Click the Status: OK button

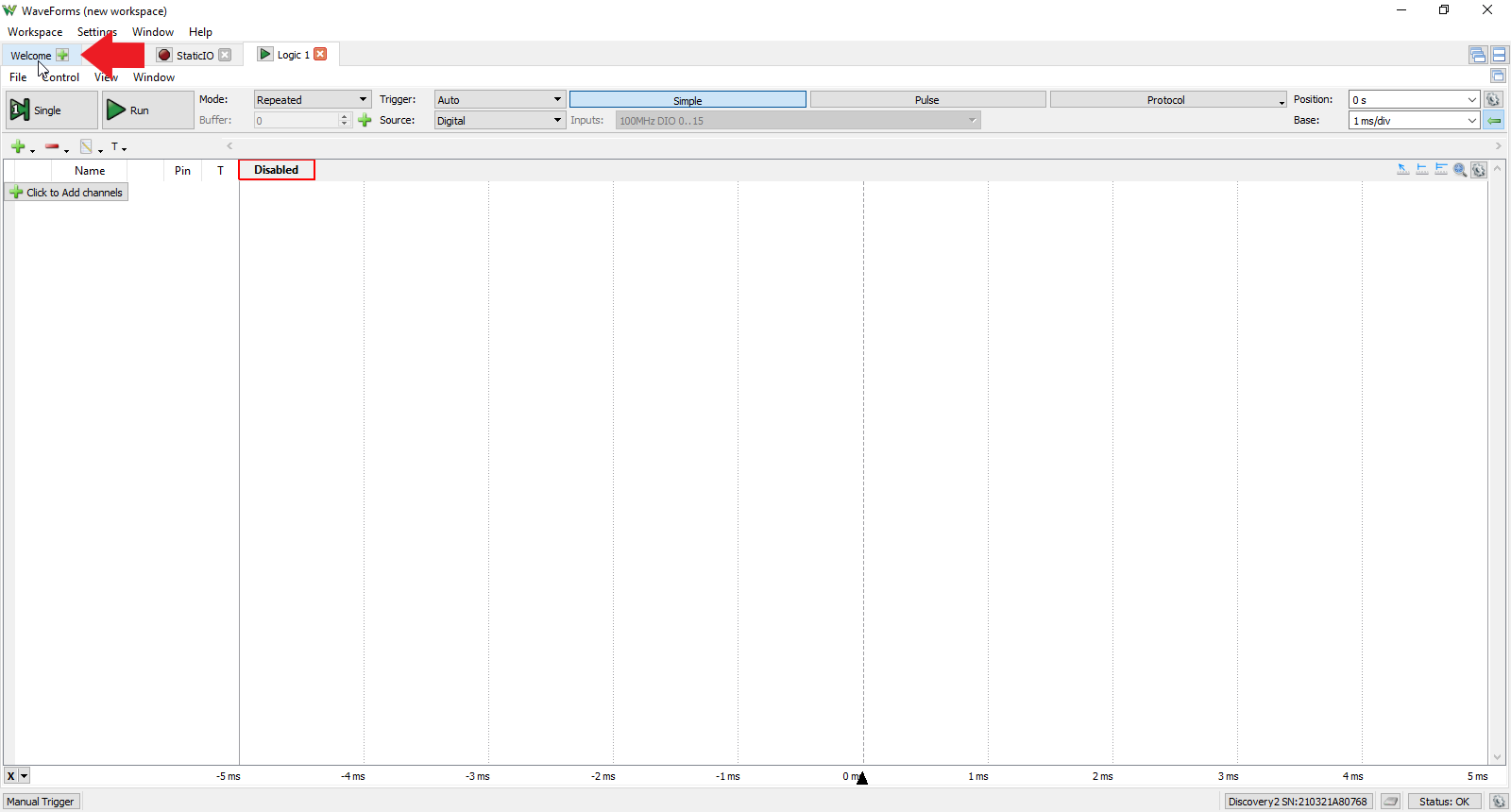click(1445, 802)
